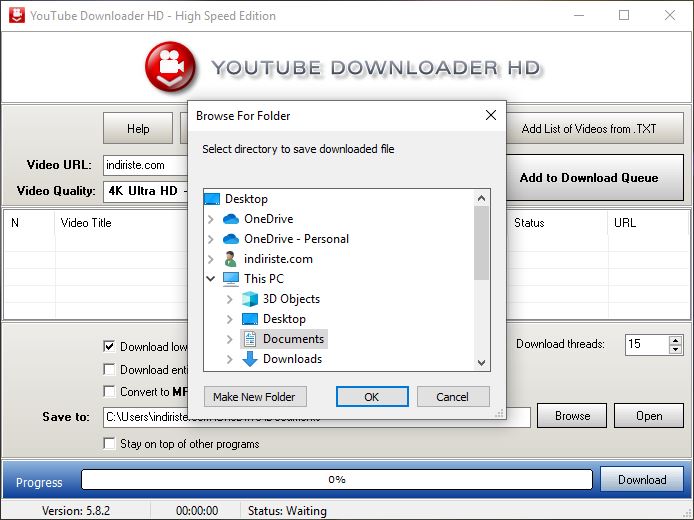
Task: Click the Video URL input field
Action: pyautogui.click(x=146, y=166)
